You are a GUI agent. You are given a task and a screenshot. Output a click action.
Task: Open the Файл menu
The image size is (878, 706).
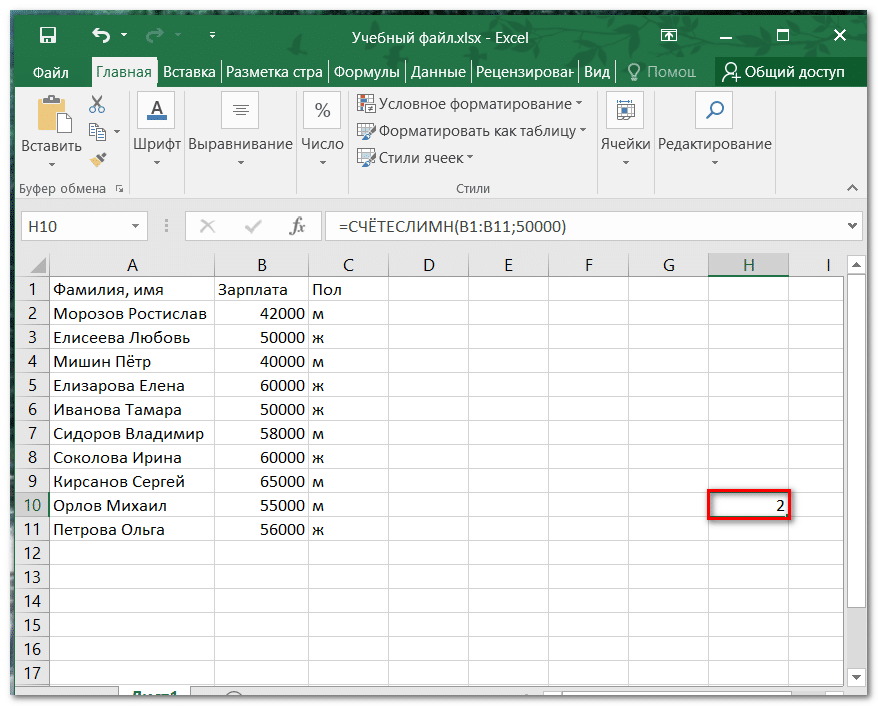point(50,72)
